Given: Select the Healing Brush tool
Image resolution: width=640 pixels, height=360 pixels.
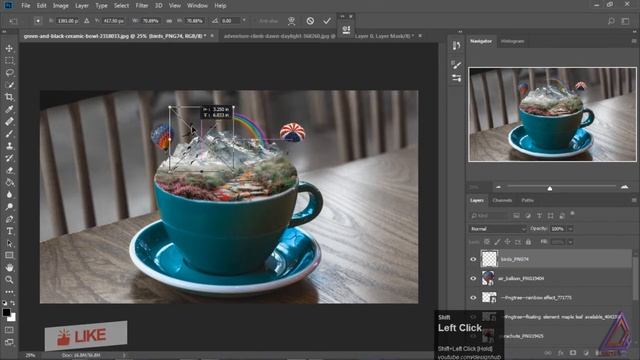Looking at the screenshot, I should pyautogui.click(x=9, y=121).
